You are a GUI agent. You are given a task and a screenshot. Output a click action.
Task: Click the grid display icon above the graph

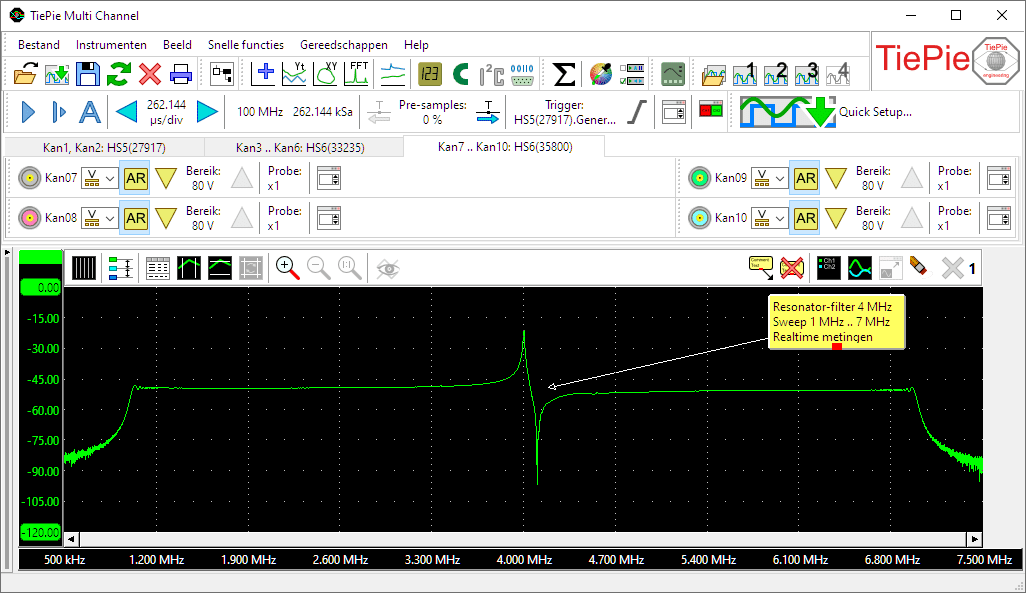(85, 268)
